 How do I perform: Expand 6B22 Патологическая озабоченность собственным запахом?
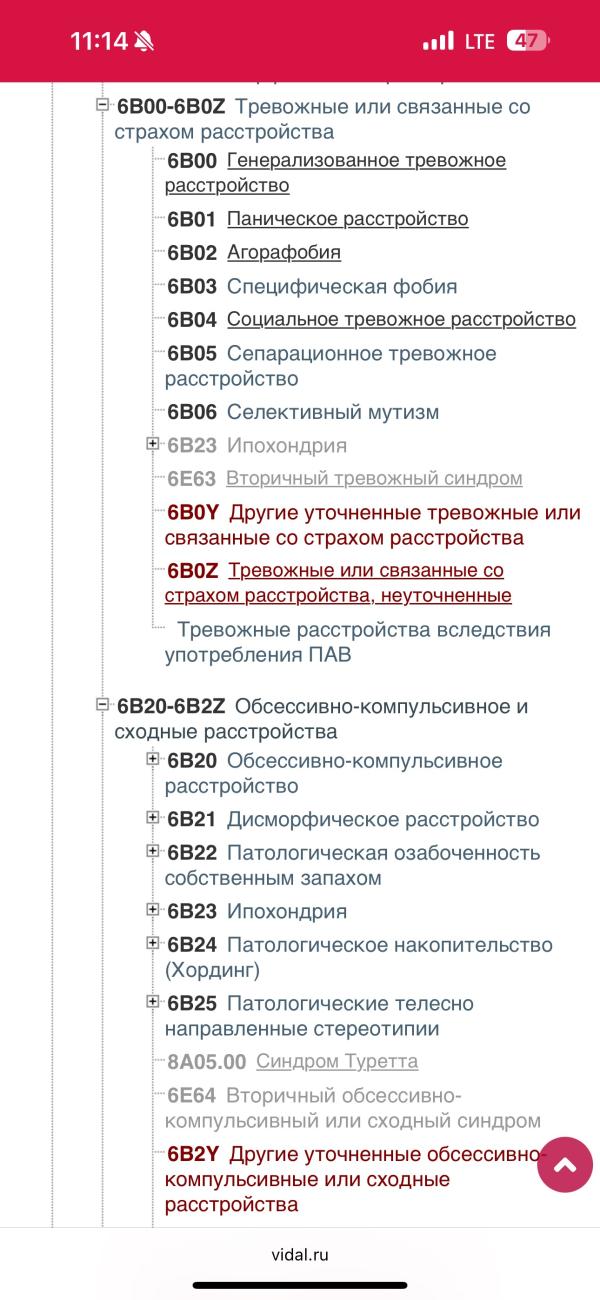153,851
